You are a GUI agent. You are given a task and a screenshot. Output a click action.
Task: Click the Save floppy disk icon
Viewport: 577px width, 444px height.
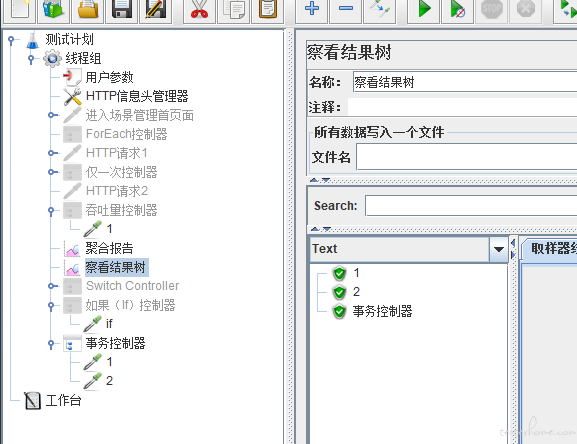click(x=121, y=10)
